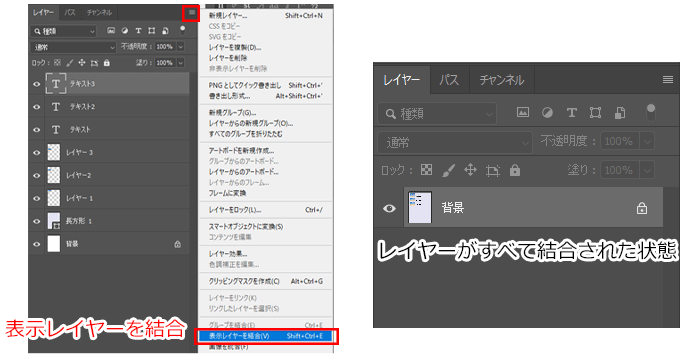The image size is (700, 360).
Task: Click type layer filter icon in multi-layer panel
Action: pos(138,30)
